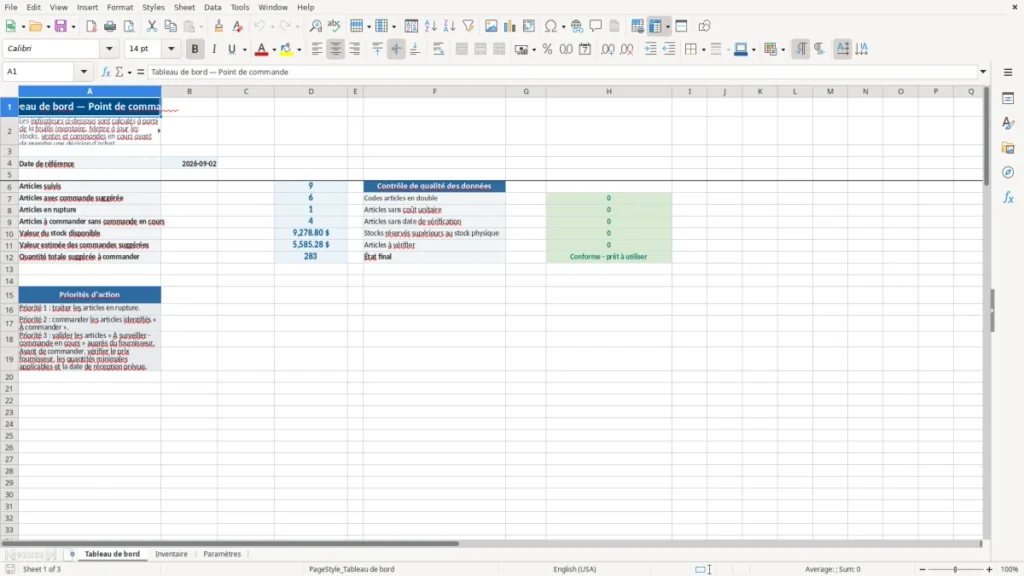Image resolution: width=1024 pixels, height=576 pixels.
Task: Expand the Conditional Formatting dropdown arrow
Action: pos(783,50)
